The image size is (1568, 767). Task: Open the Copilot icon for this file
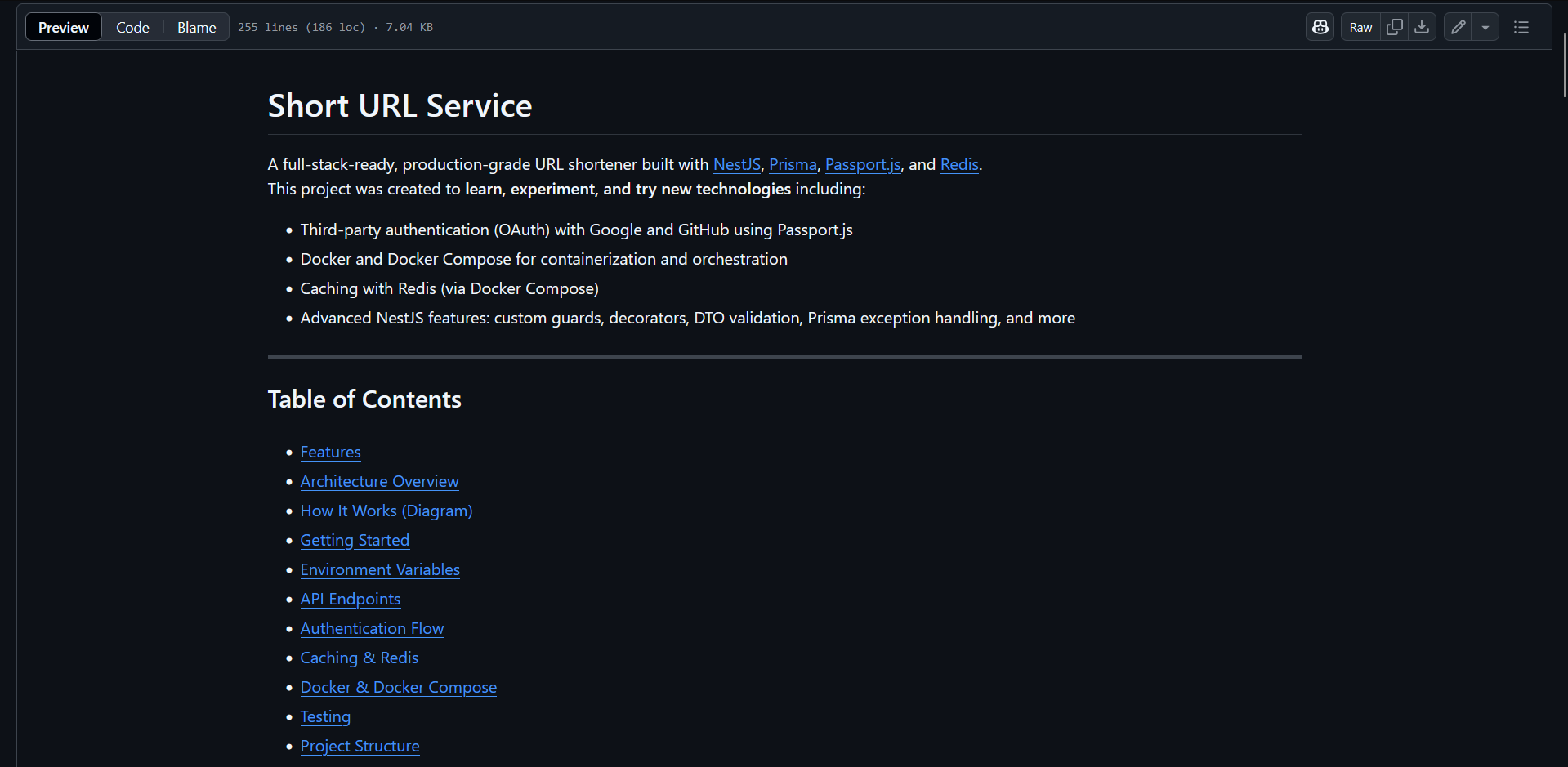(x=1320, y=26)
